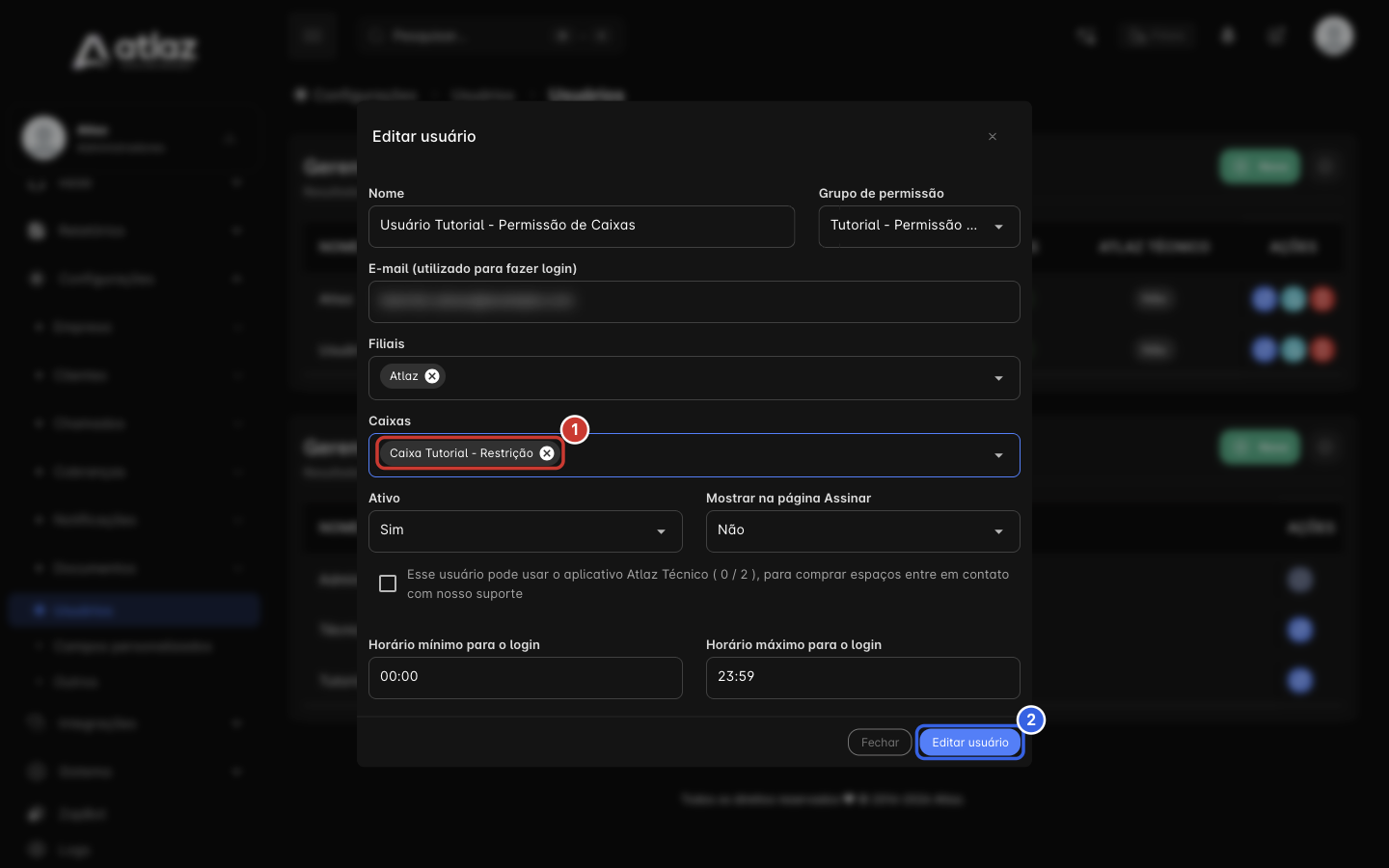Confirm with the blue Editar usuário button

pos(969,743)
